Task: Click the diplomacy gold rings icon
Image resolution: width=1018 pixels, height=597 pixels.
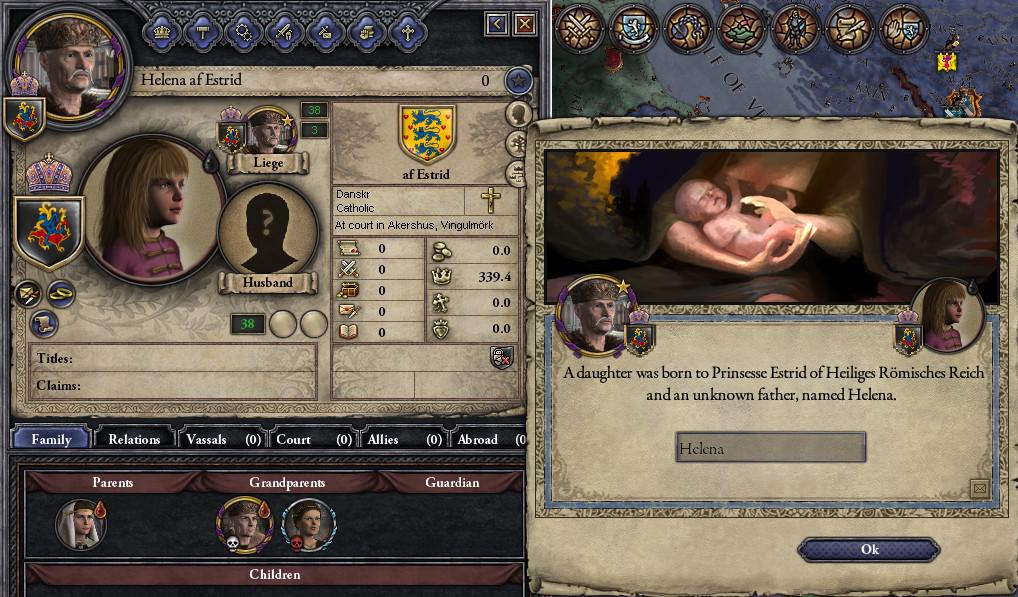Action: [61, 295]
